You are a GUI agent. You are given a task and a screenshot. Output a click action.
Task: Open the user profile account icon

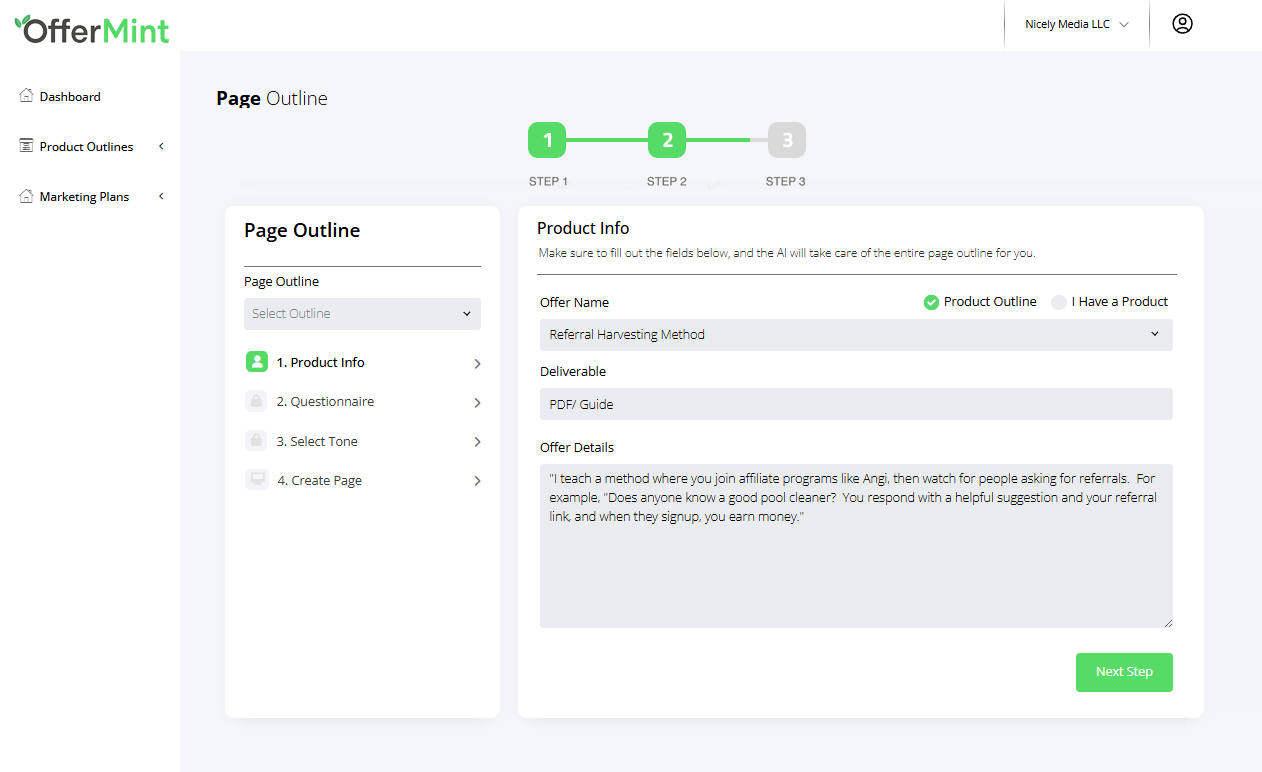[1182, 24]
